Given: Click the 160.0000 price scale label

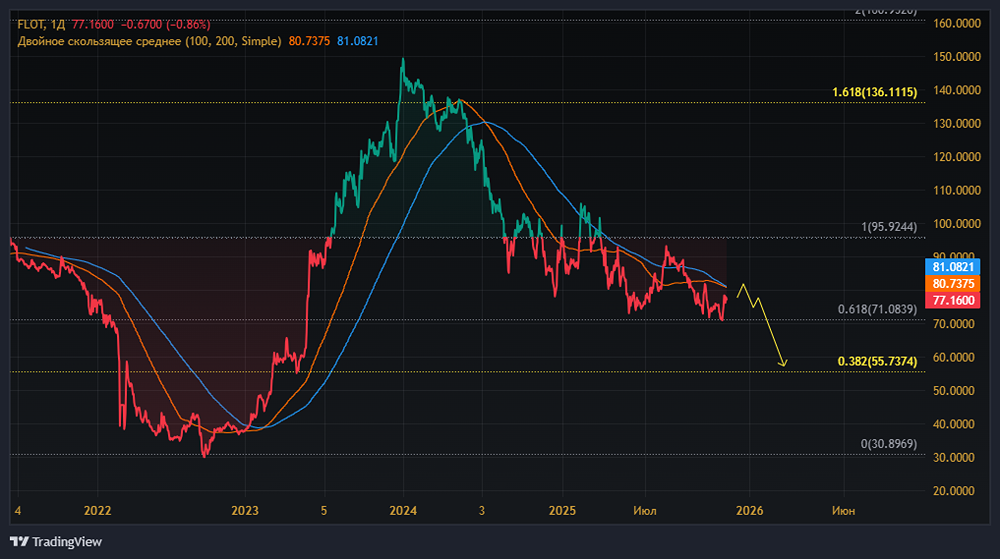Looking at the screenshot, I should 957,24.
